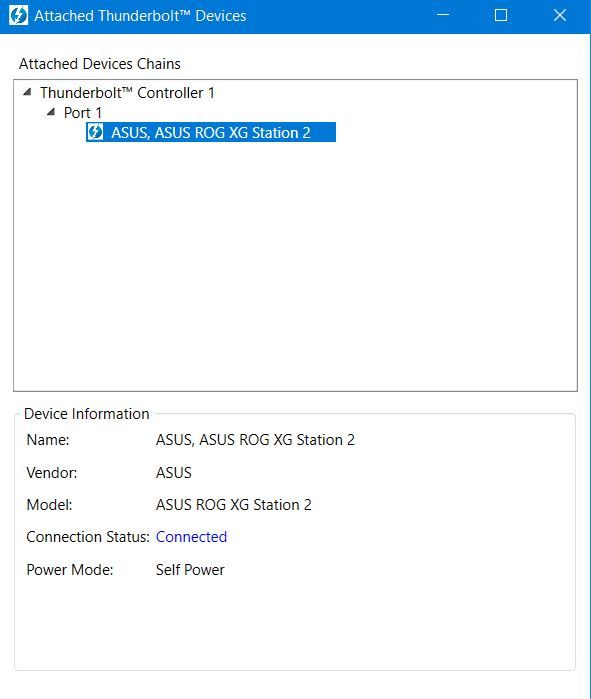The height and width of the screenshot is (699, 591).
Task: Click the Device Information group label
Action: [x=86, y=414]
